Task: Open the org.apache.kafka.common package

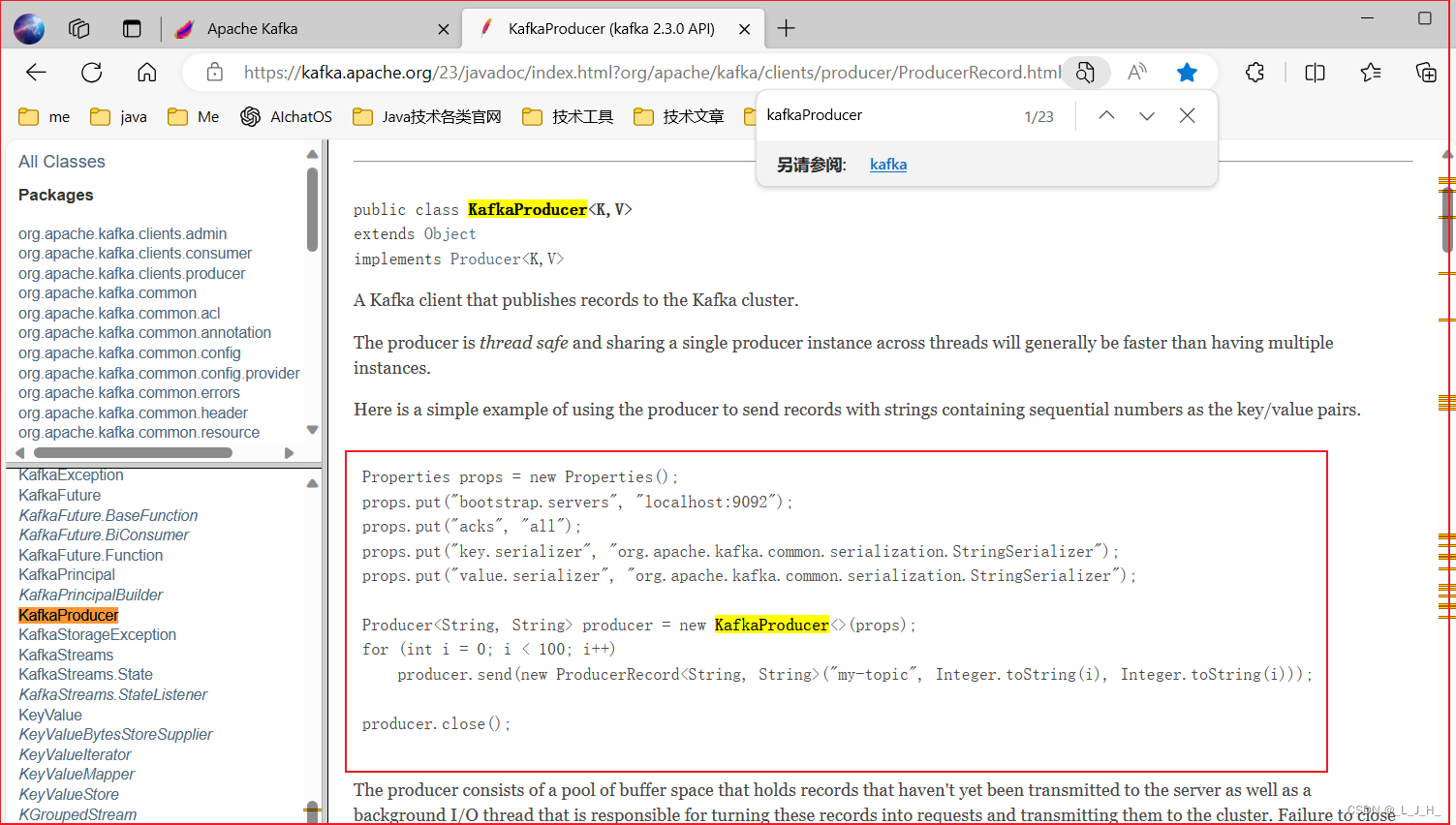Action: coord(108,293)
